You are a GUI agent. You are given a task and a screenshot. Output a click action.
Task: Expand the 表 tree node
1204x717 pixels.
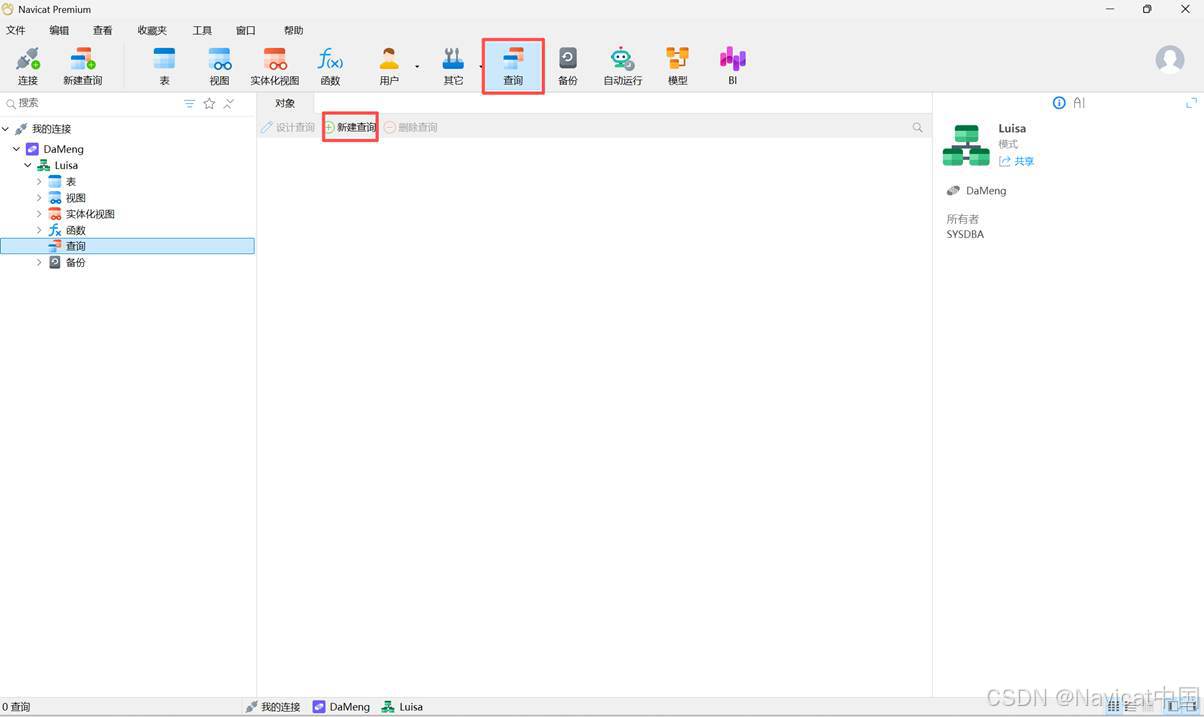[39, 181]
